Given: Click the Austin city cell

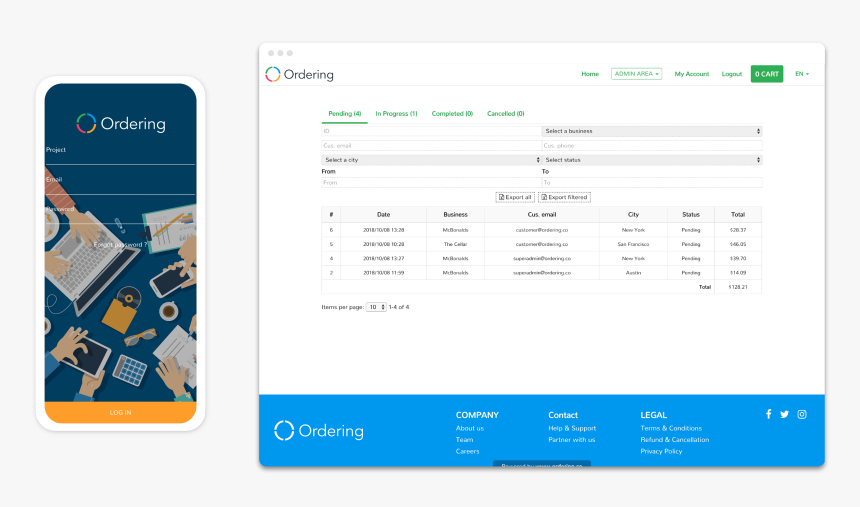Looking at the screenshot, I should [x=633, y=273].
